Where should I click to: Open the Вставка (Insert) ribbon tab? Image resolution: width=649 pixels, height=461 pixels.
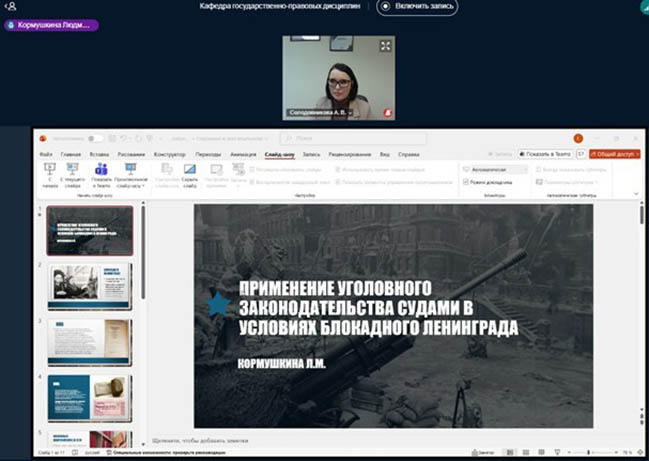(x=99, y=155)
